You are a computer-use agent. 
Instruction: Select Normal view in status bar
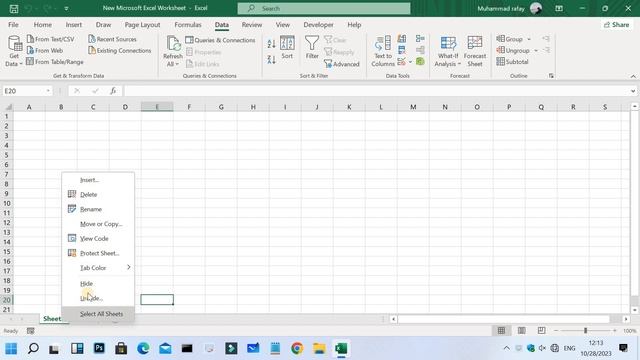click(501, 330)
